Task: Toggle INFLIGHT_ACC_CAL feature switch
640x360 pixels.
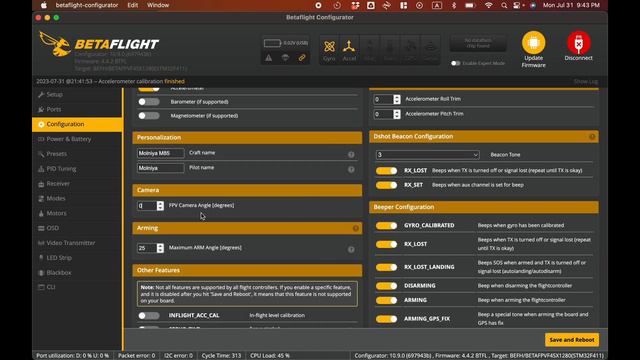Action: [149, 316]
